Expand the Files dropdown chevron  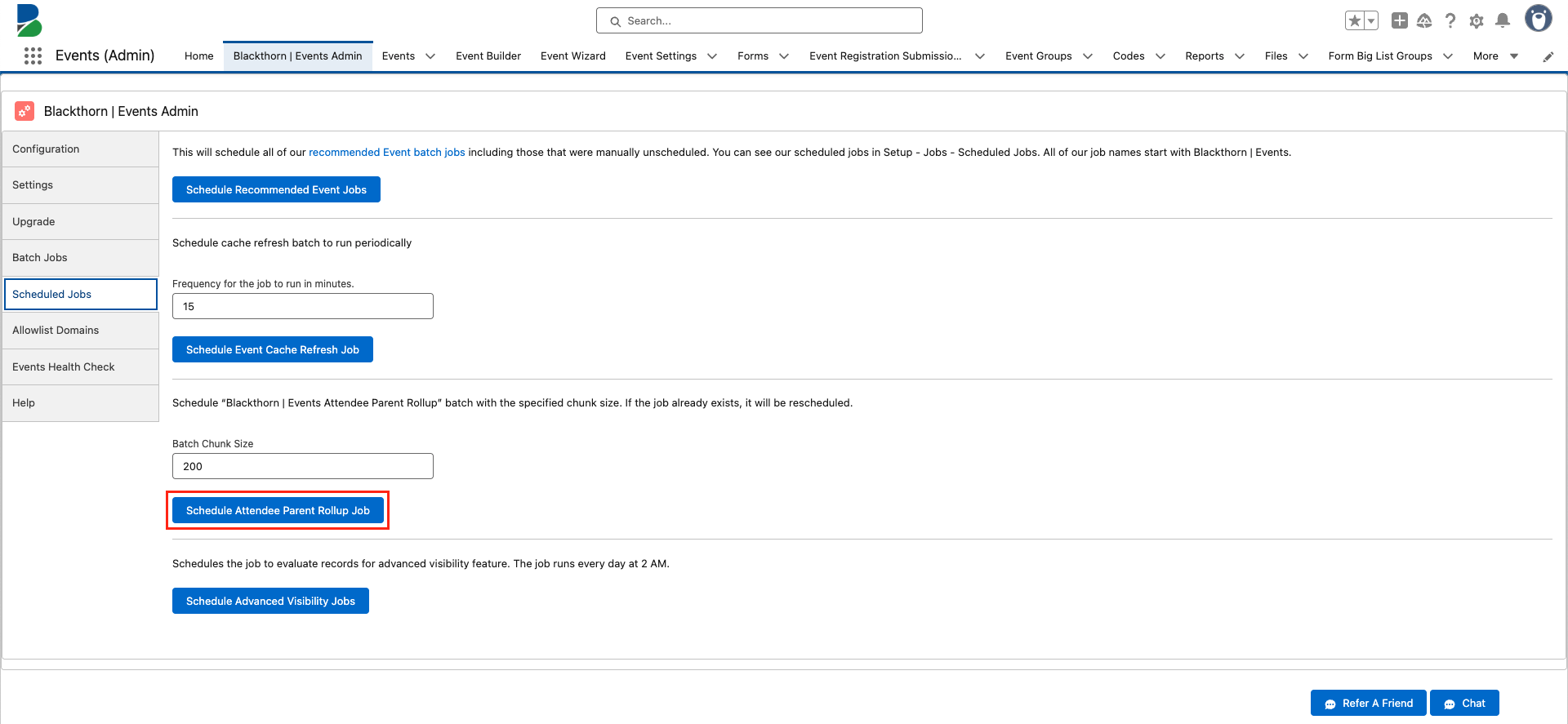pos(1303,56)
